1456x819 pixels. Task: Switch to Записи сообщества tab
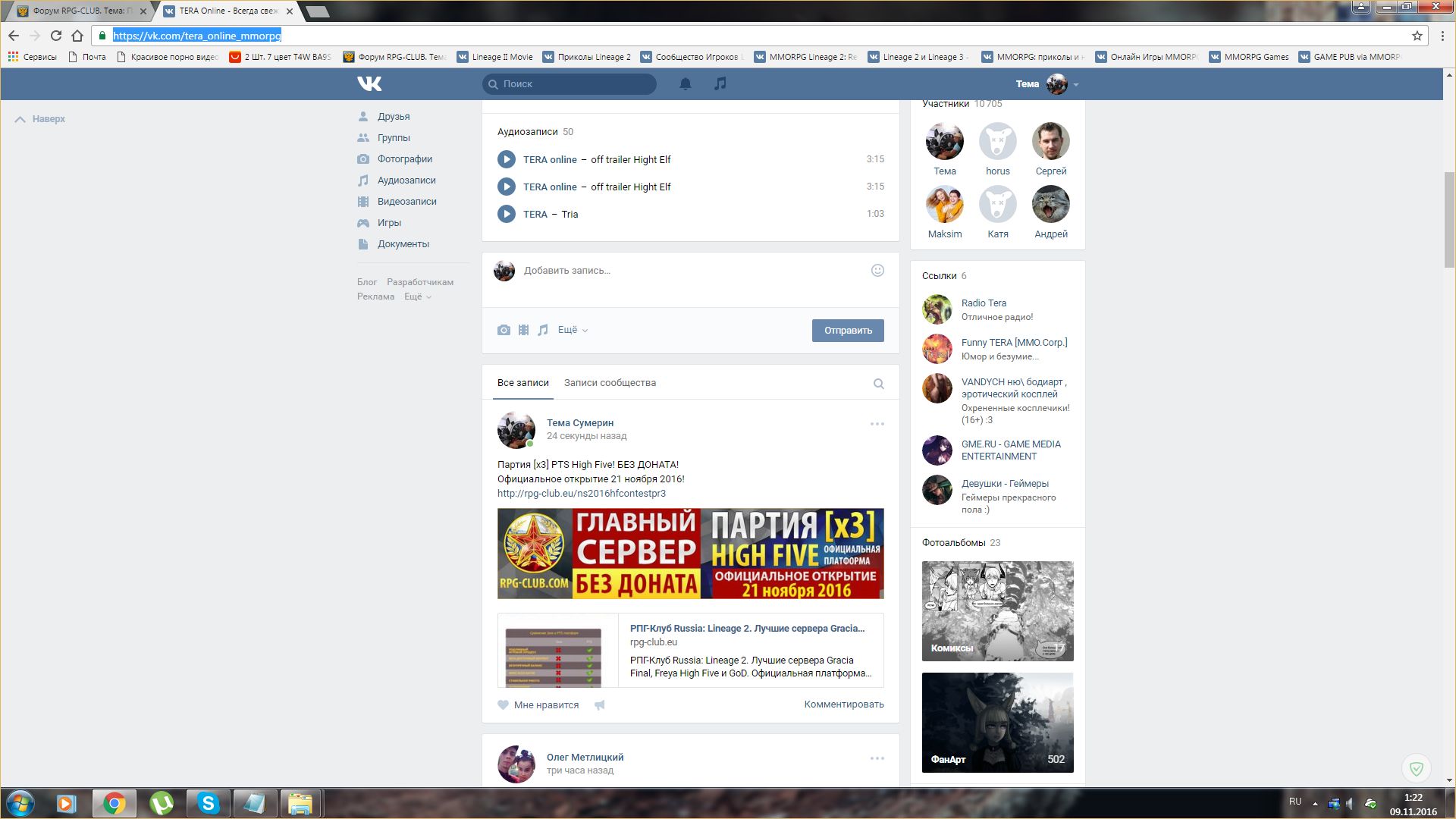pos(610,383)
